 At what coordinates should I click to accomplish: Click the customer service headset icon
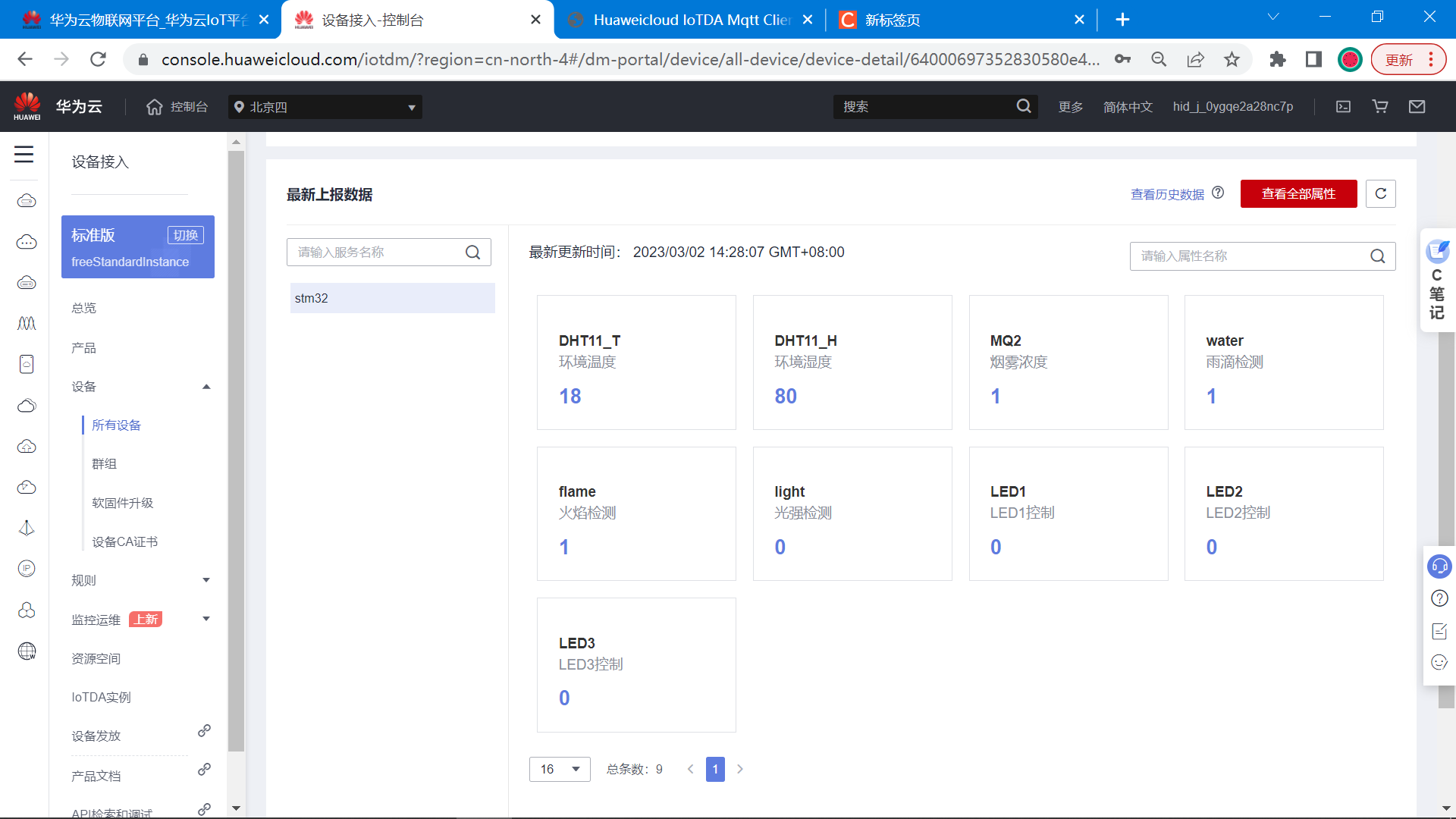[1439, 566]
